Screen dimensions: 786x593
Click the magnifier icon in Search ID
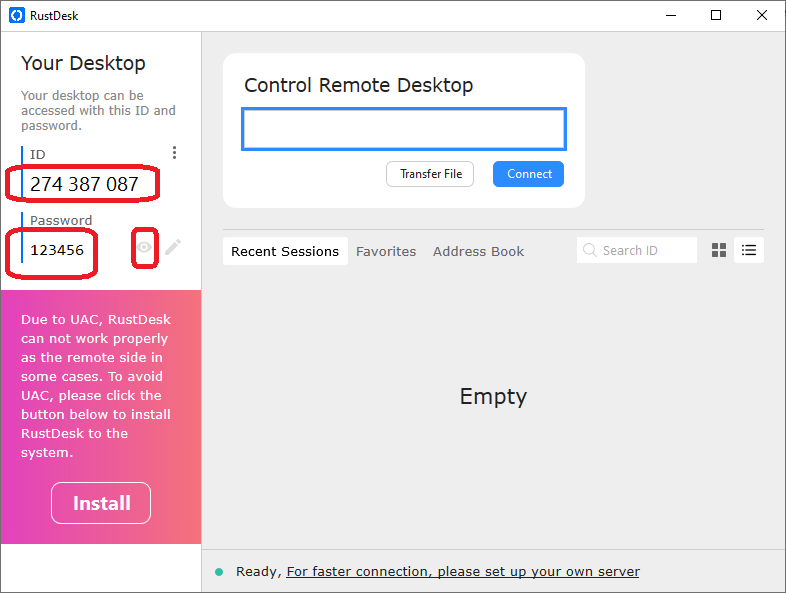589,251
